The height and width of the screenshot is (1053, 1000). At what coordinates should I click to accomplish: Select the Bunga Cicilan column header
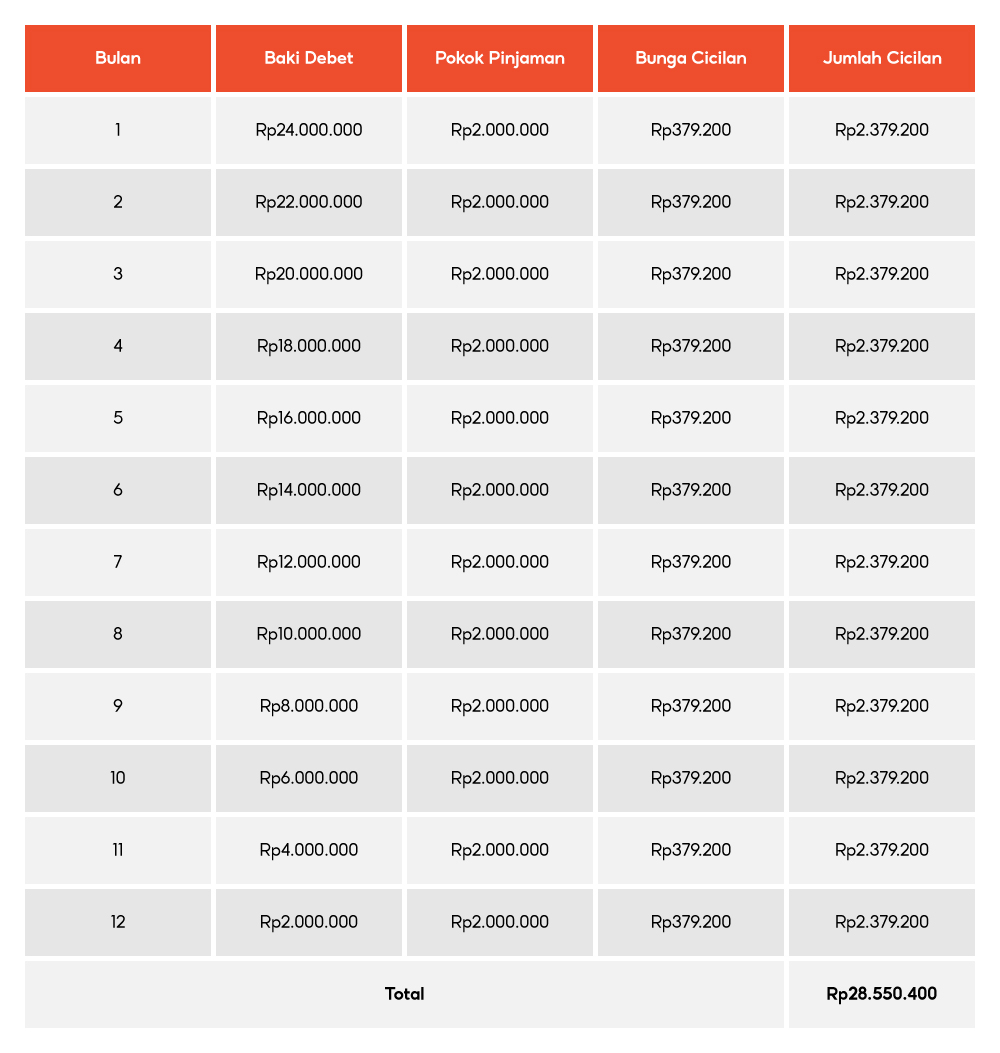[691, 58]
